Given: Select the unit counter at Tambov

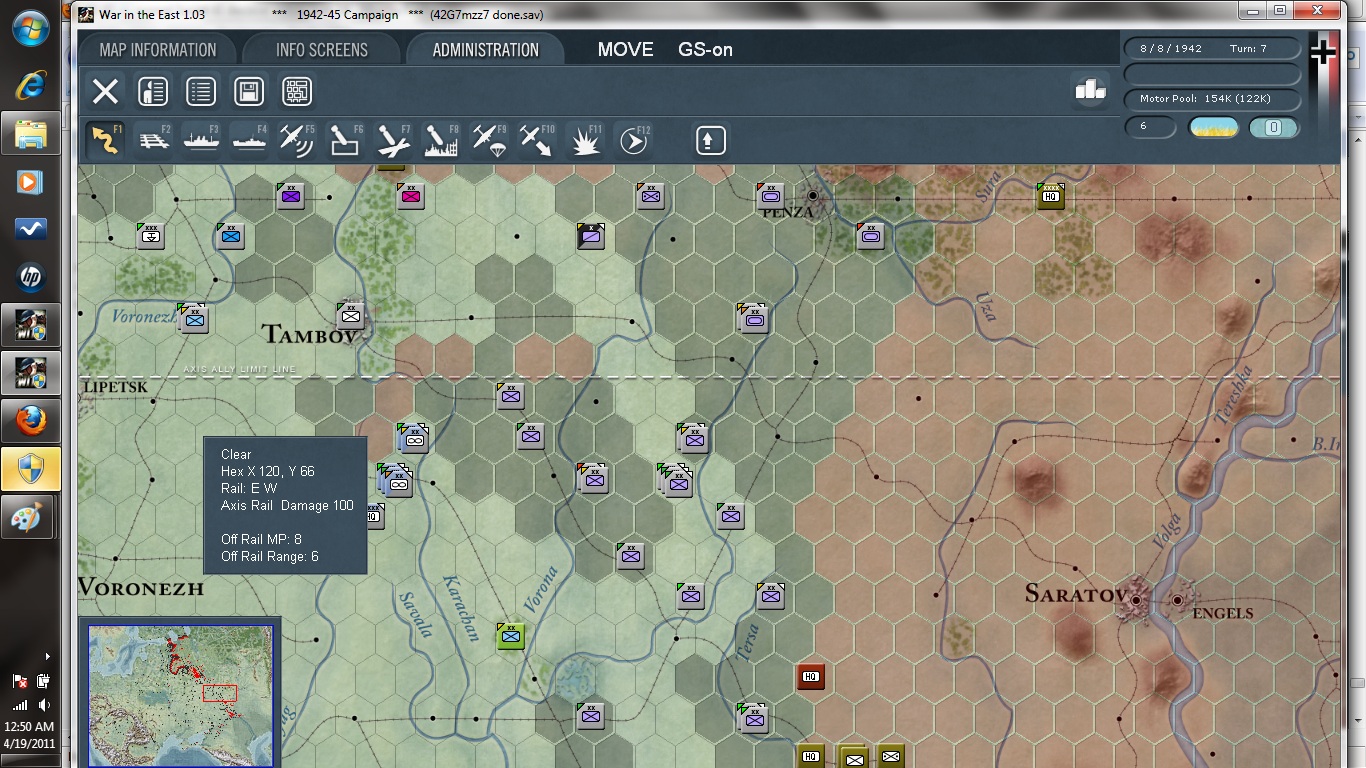Looking at the screenshot, I should click(351, 316).
